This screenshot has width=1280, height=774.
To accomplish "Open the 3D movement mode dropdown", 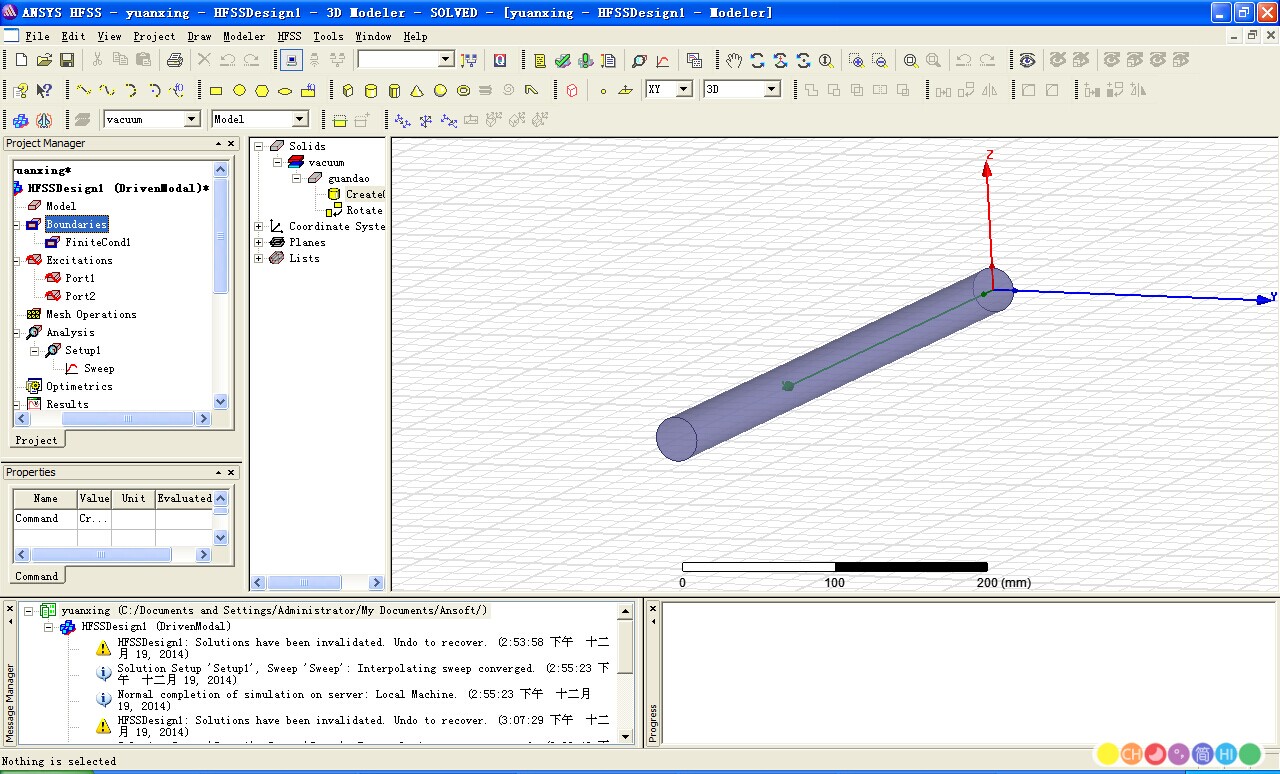I will click(x=772, y=89).
